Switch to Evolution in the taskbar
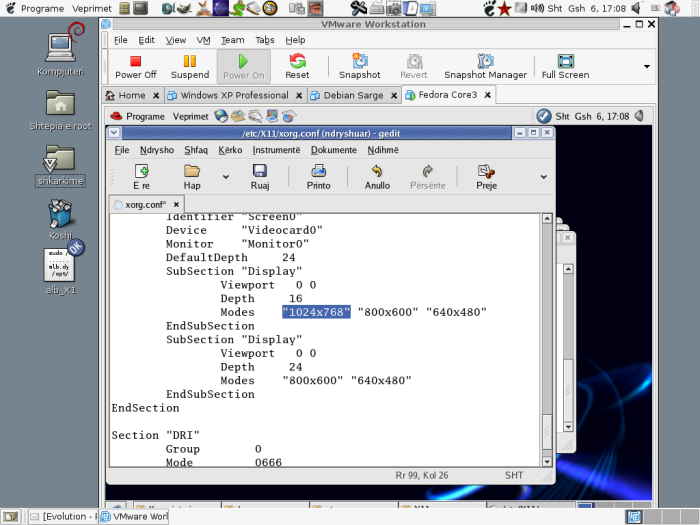Image resolution: width=700 pixels, height=525 pixels. click(x=63, y=517)
